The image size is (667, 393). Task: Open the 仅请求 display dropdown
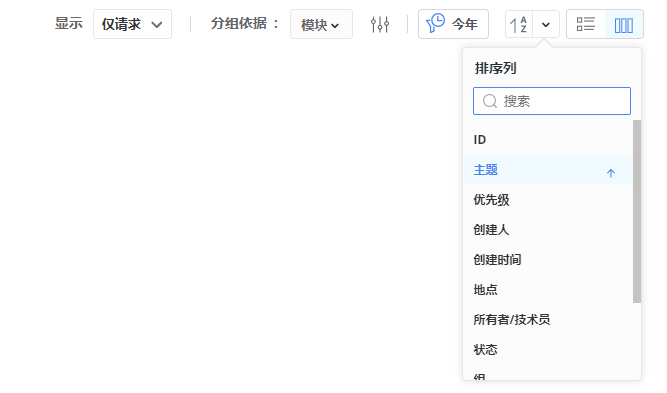[x=132, y=24]
